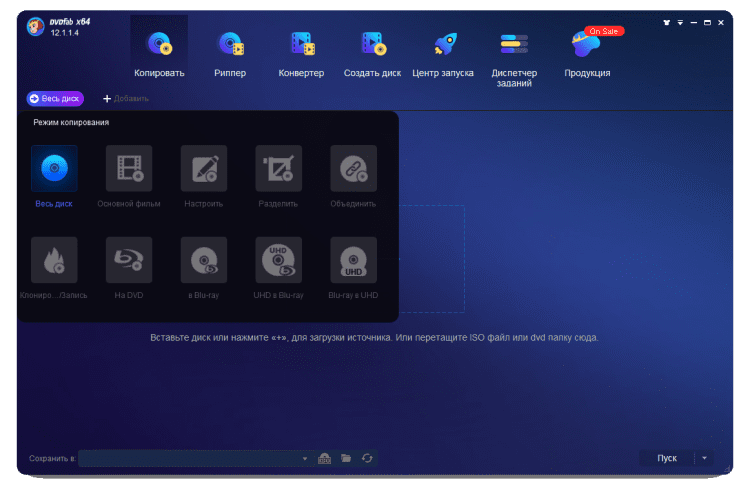This screenshot has height=498, width=750.
Task: Expand the save path dropdown arrow
Action: (x=305, y=458)
